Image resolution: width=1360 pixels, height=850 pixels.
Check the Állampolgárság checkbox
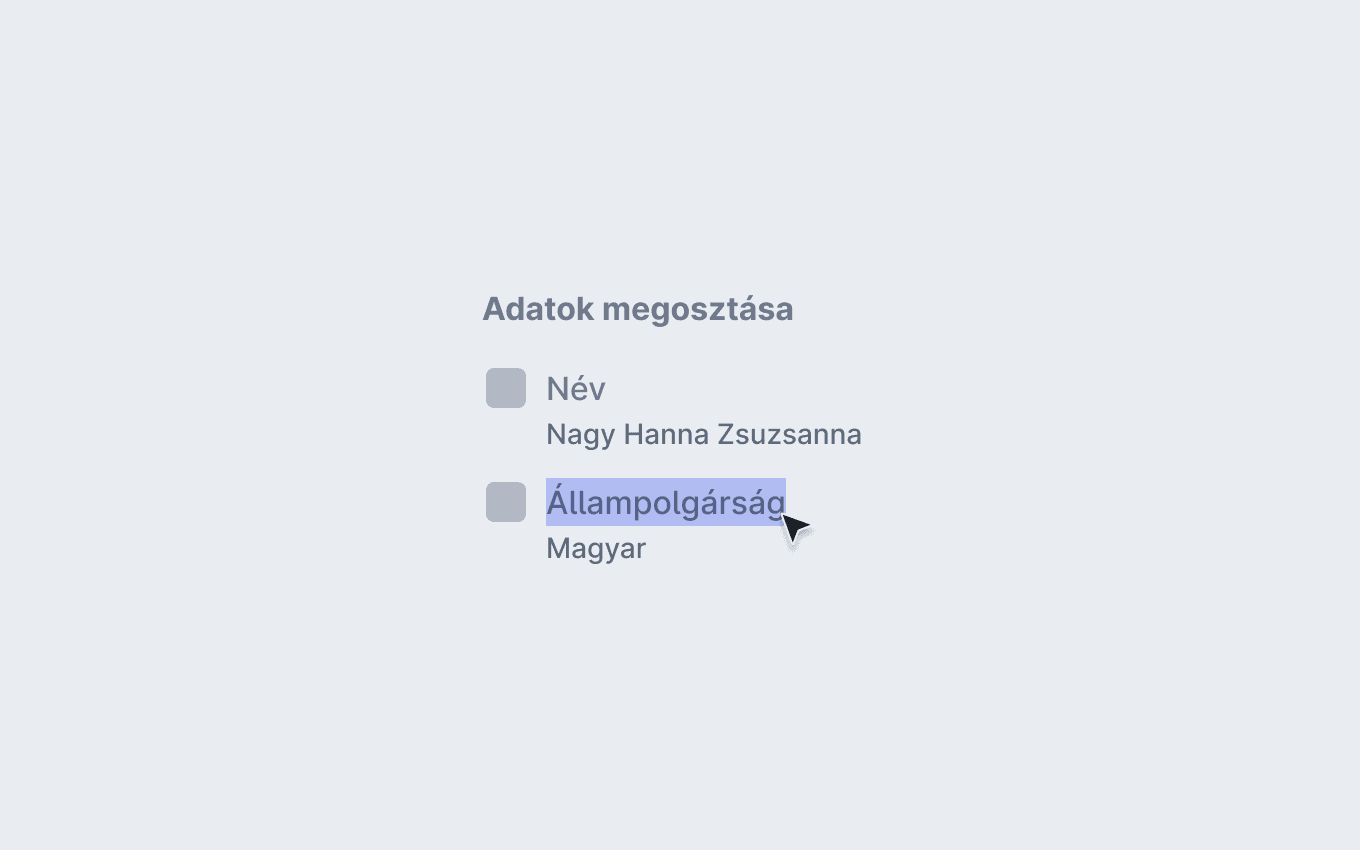coord(506,502)
